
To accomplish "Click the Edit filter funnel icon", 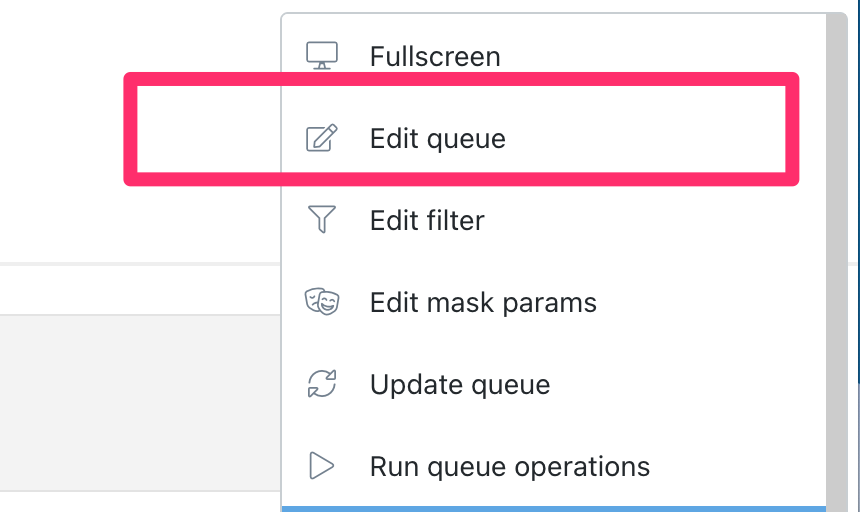I will pyautogui.click(x=322, y=220).
